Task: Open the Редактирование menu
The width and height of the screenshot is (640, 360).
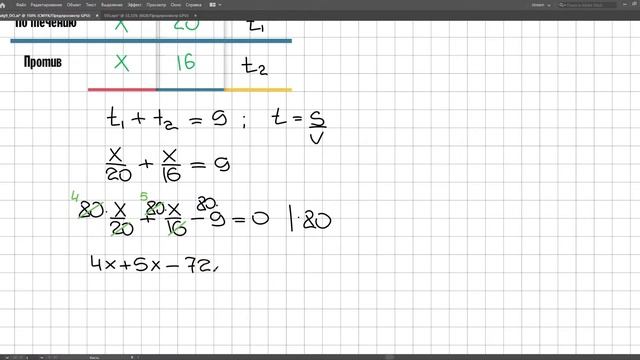Action: [x=46, y=5]
